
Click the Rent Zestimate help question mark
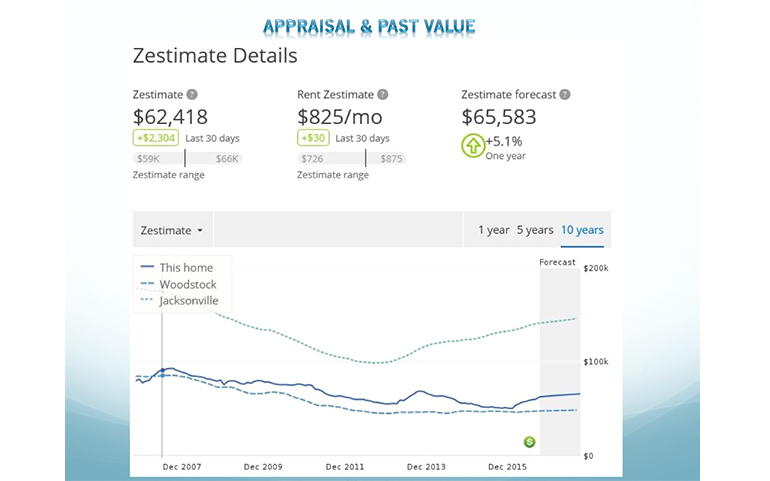383,95
